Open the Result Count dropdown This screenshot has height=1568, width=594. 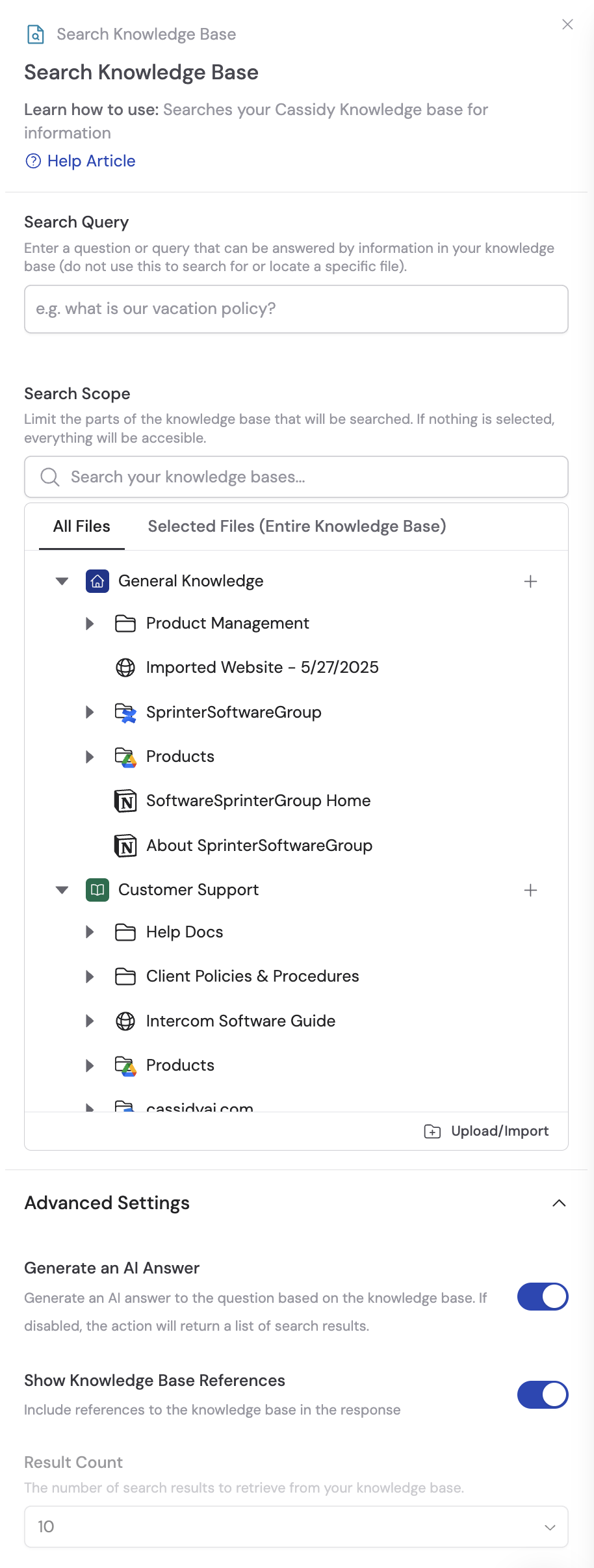(296, 1526)
